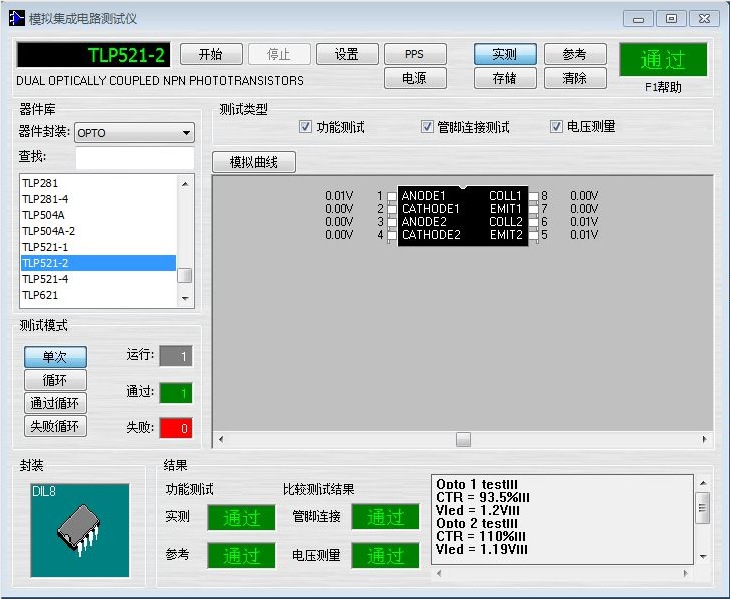
Task: Select 失败循环 fail-loop mode
Action: (55, 426)
